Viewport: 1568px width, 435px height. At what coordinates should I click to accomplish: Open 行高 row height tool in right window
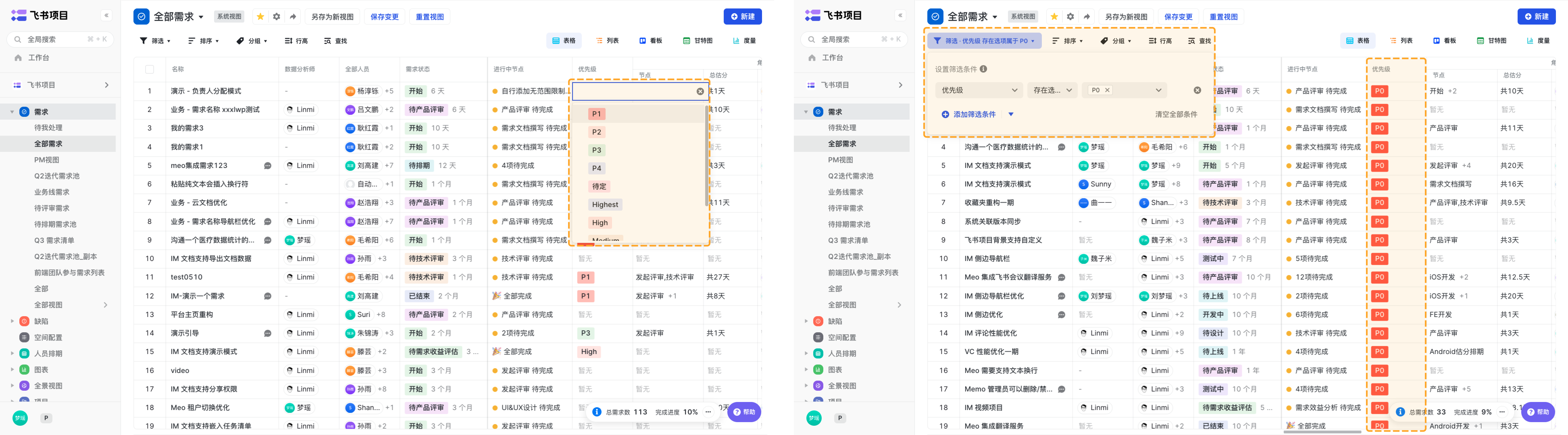click(x=1160, y=41)
